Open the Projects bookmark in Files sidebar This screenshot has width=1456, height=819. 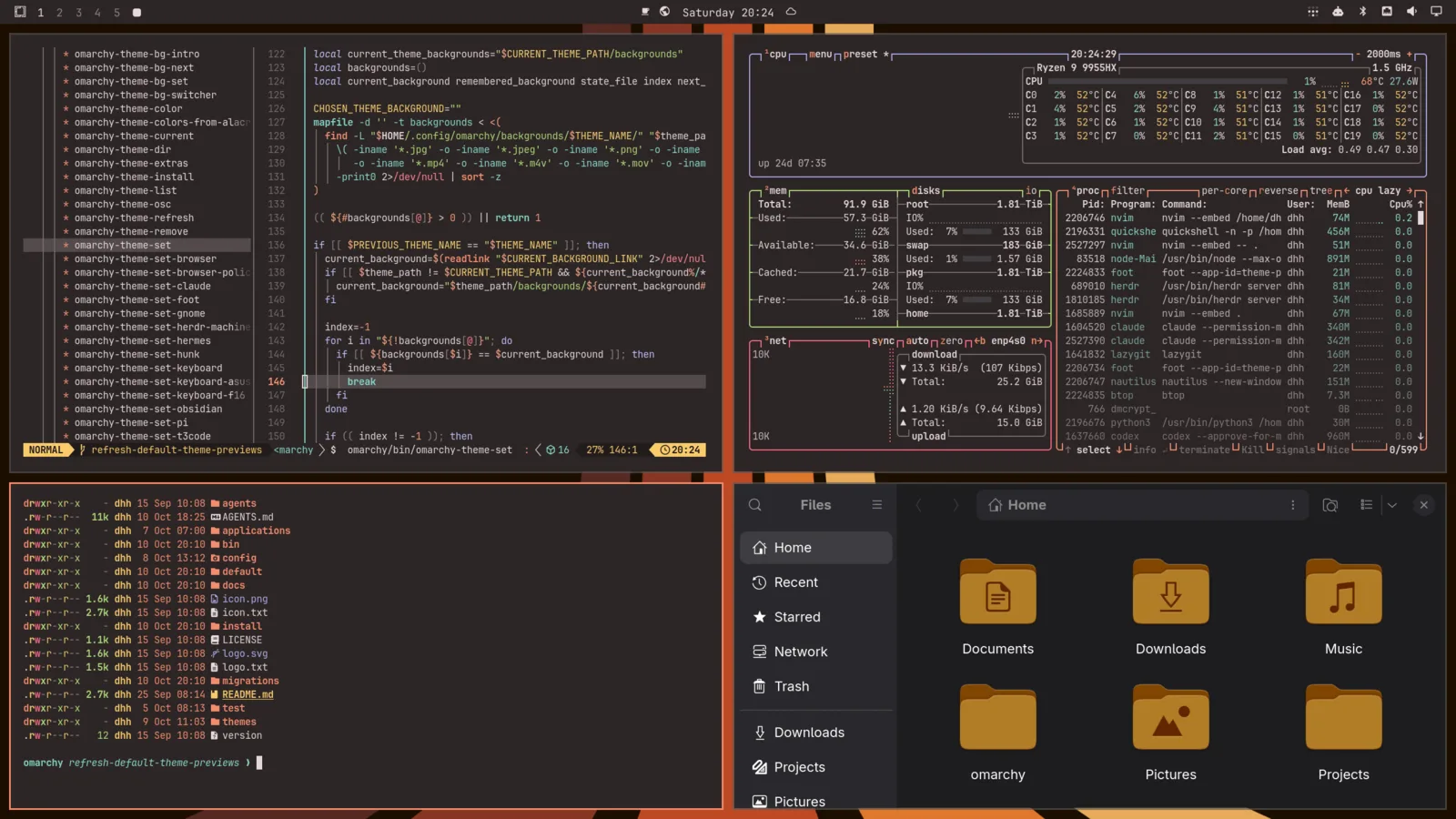(816, 767)
